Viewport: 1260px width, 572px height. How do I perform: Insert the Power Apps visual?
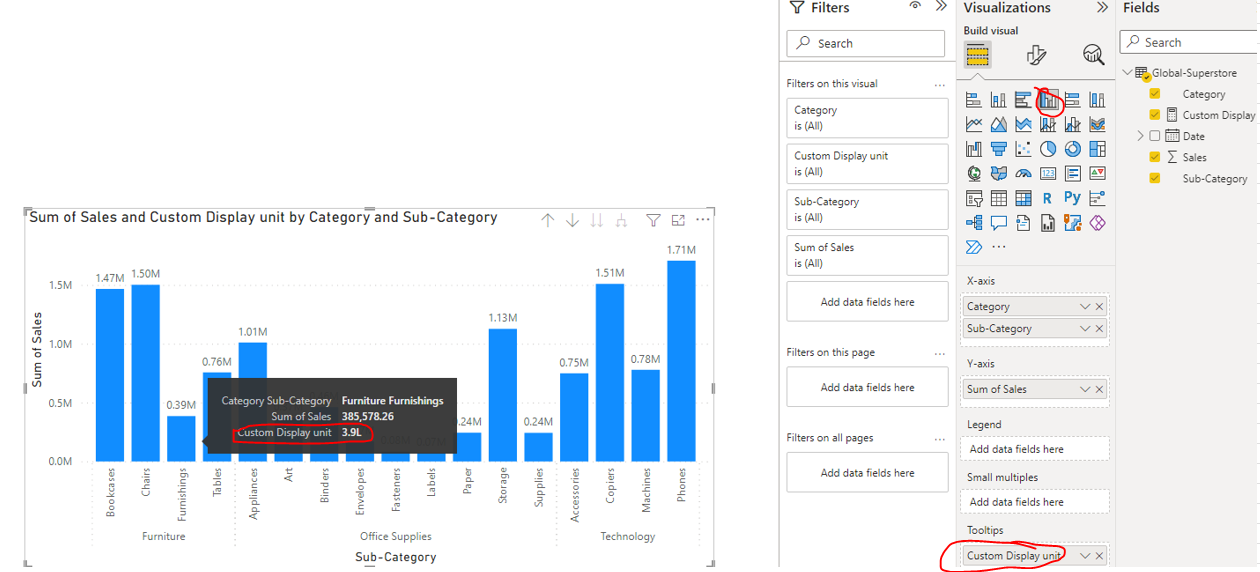tap(1097, 223)
